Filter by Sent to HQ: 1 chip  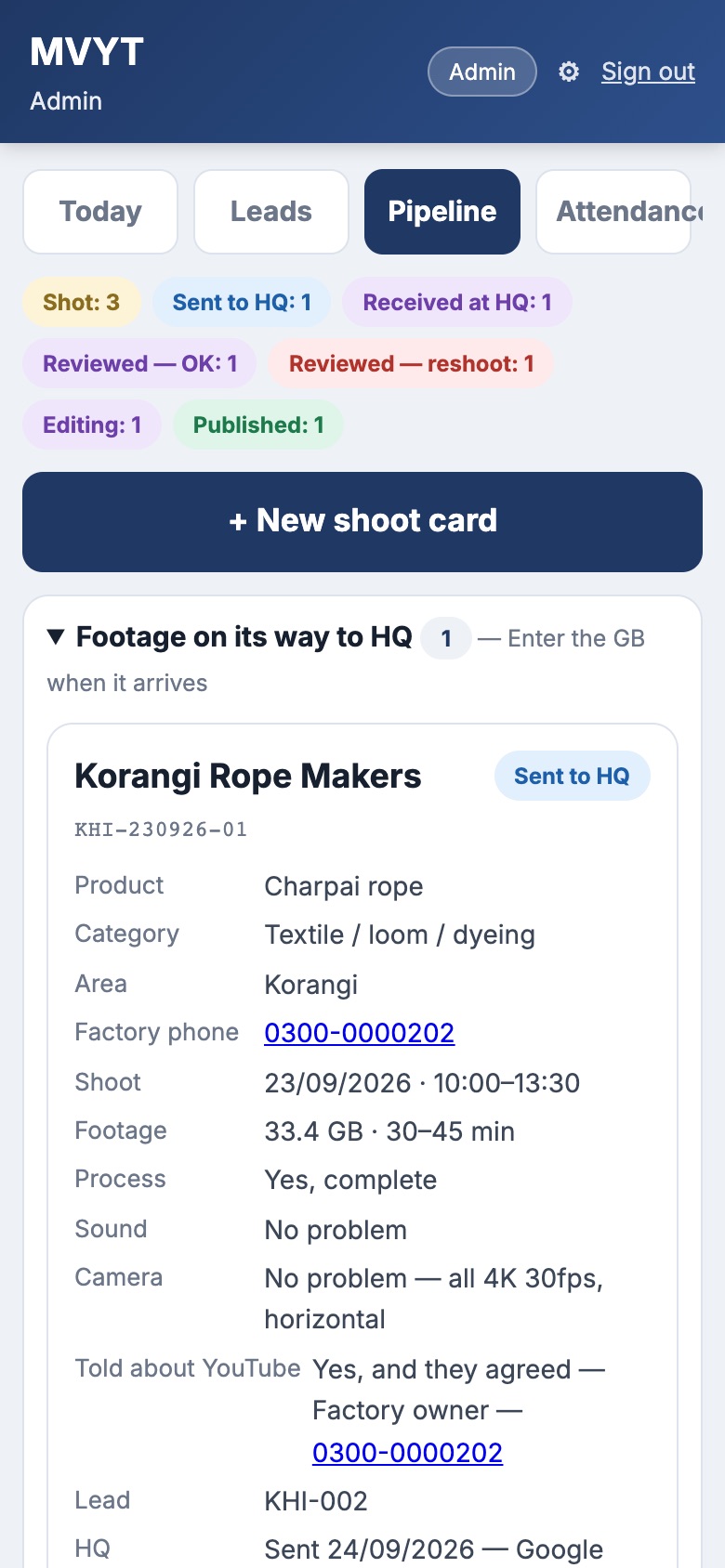tap(242, 302)
